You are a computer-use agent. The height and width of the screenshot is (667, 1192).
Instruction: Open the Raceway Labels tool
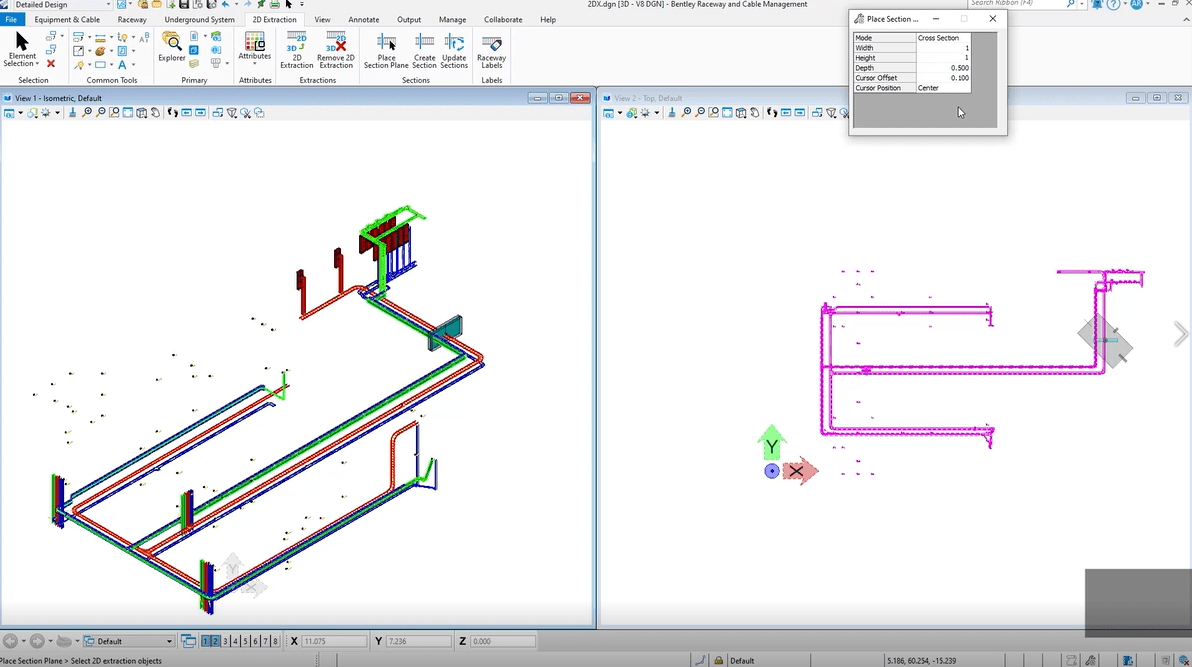pos(491,46)
